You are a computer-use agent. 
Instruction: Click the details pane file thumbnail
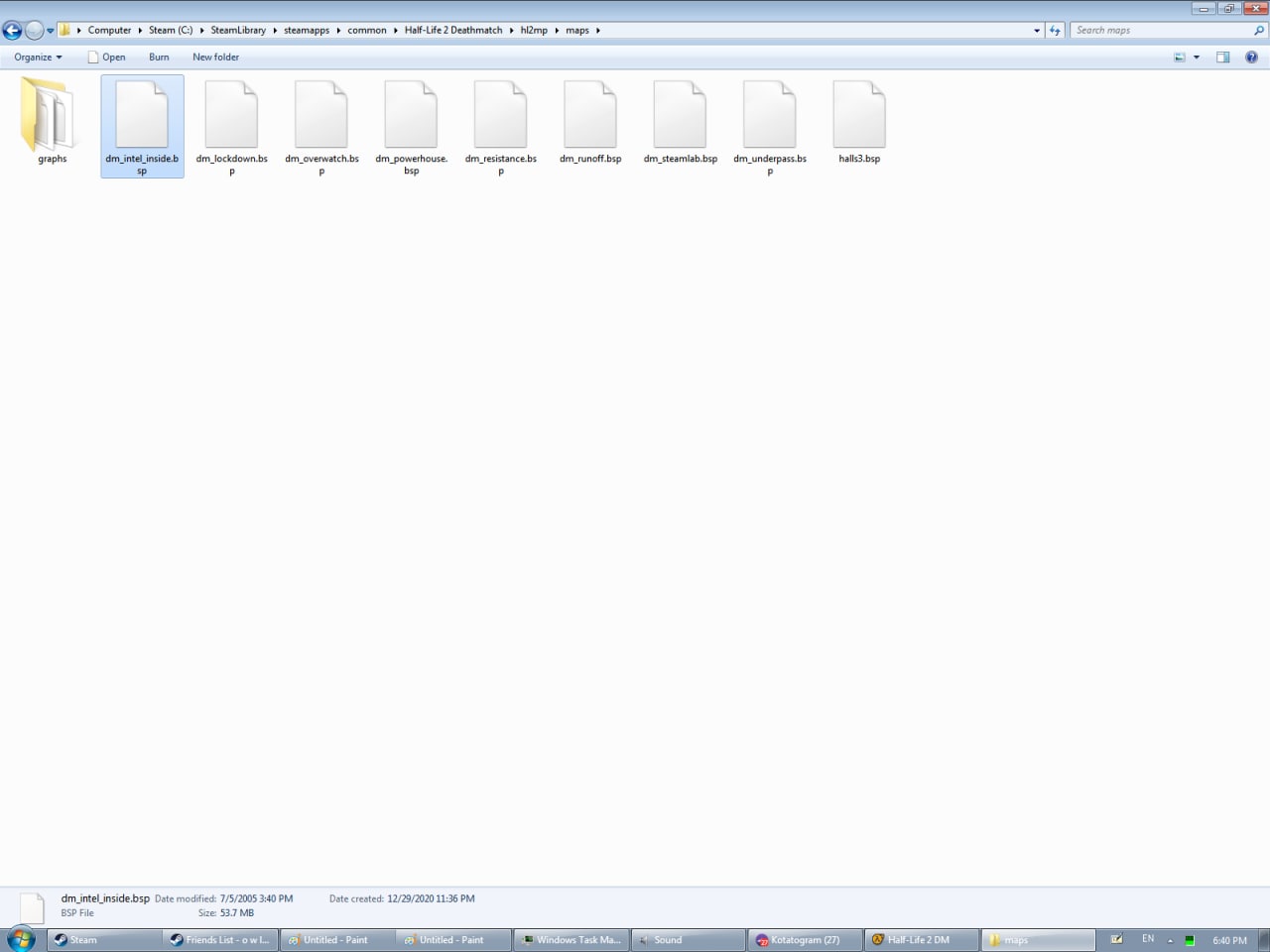33,906
